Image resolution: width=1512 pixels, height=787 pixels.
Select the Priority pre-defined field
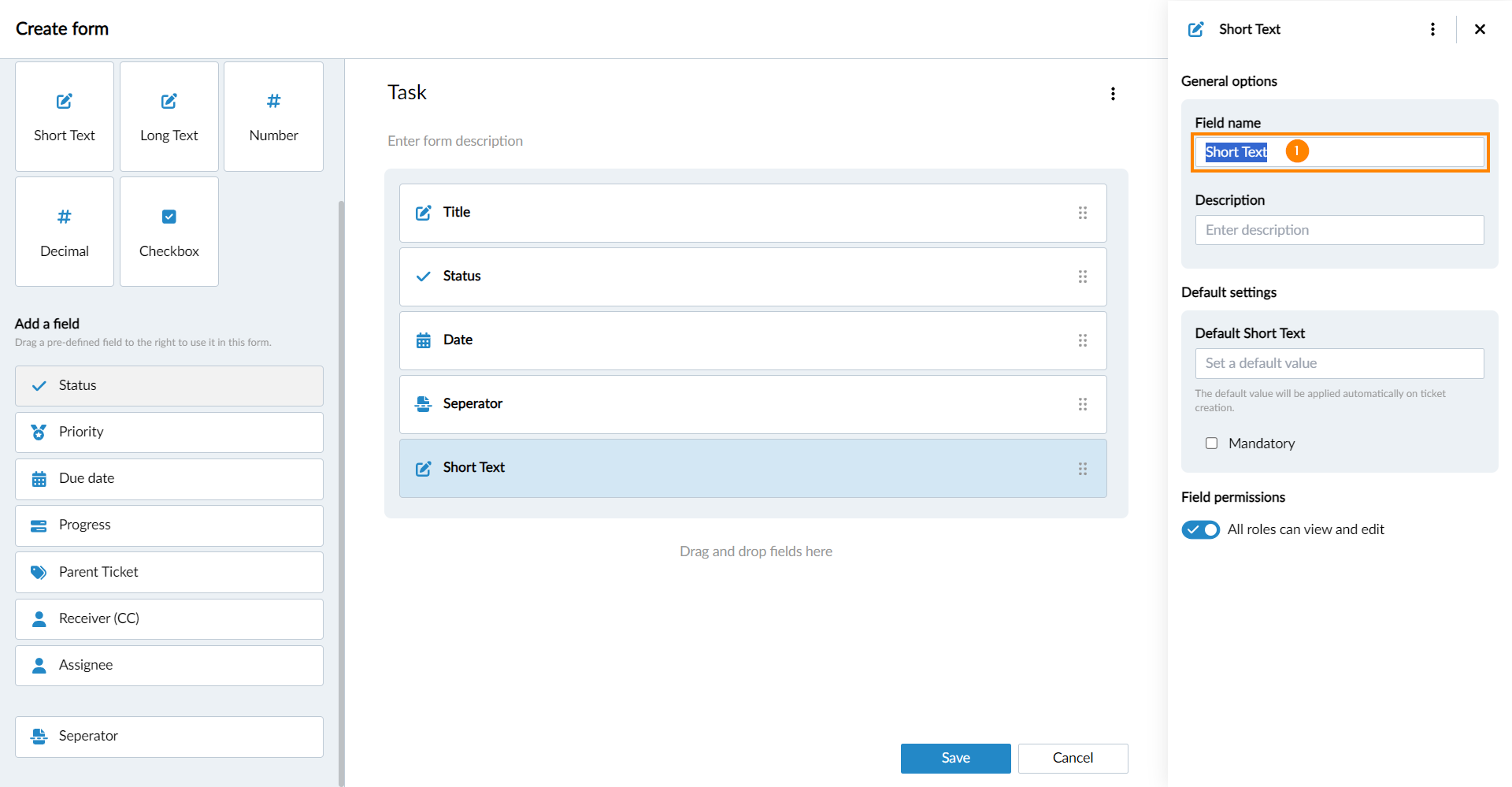[169, 432]
